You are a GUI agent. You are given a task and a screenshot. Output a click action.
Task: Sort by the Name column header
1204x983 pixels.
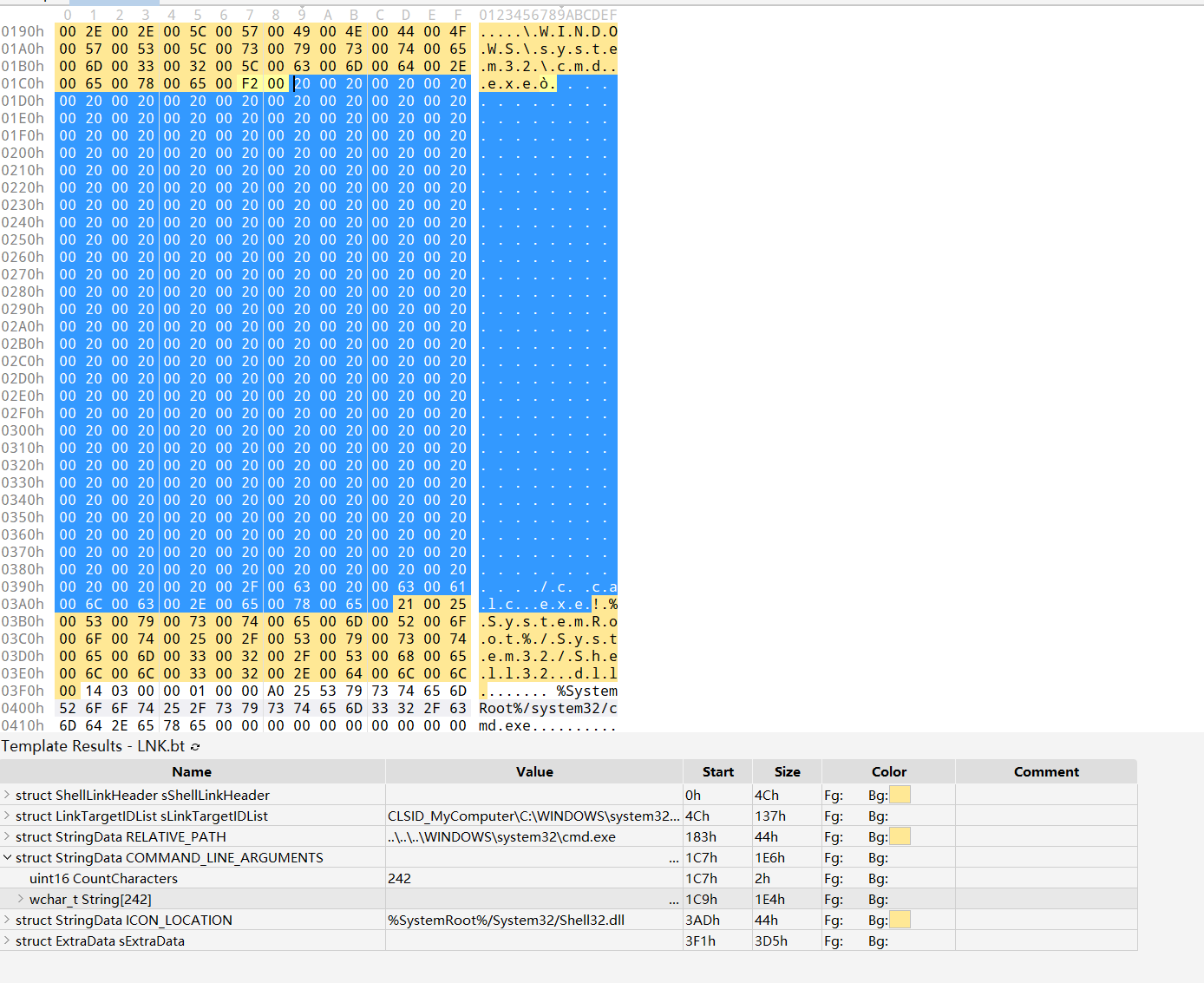click(x=192, y=771)
